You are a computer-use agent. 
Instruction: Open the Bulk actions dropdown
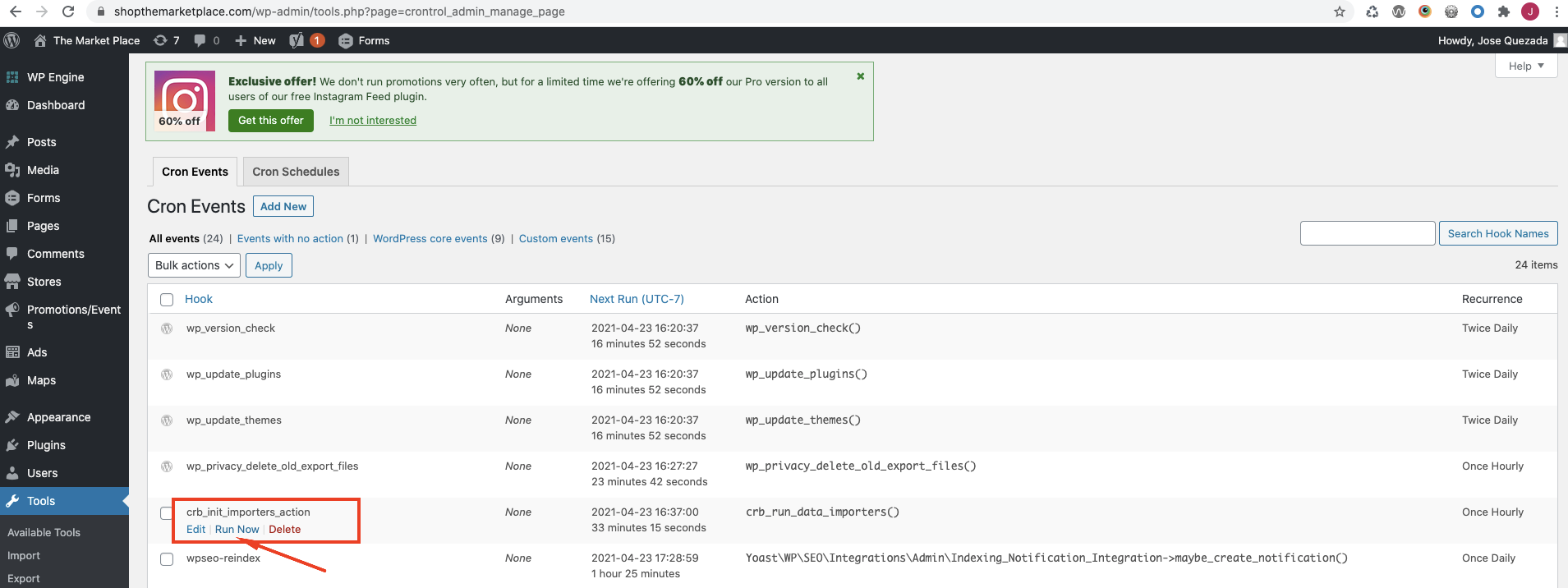[194, 265]
